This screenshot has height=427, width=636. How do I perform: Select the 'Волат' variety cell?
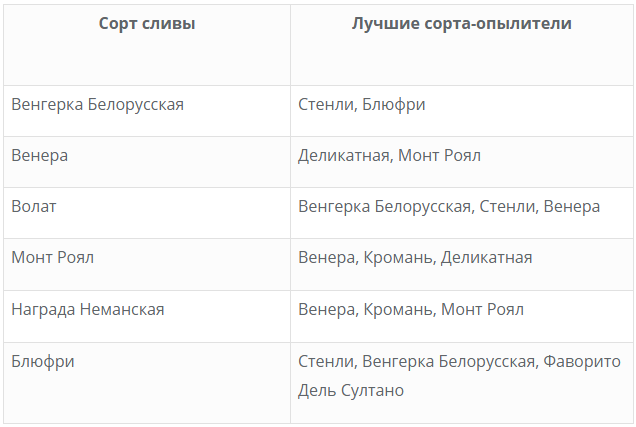click(x=34, y=207)
